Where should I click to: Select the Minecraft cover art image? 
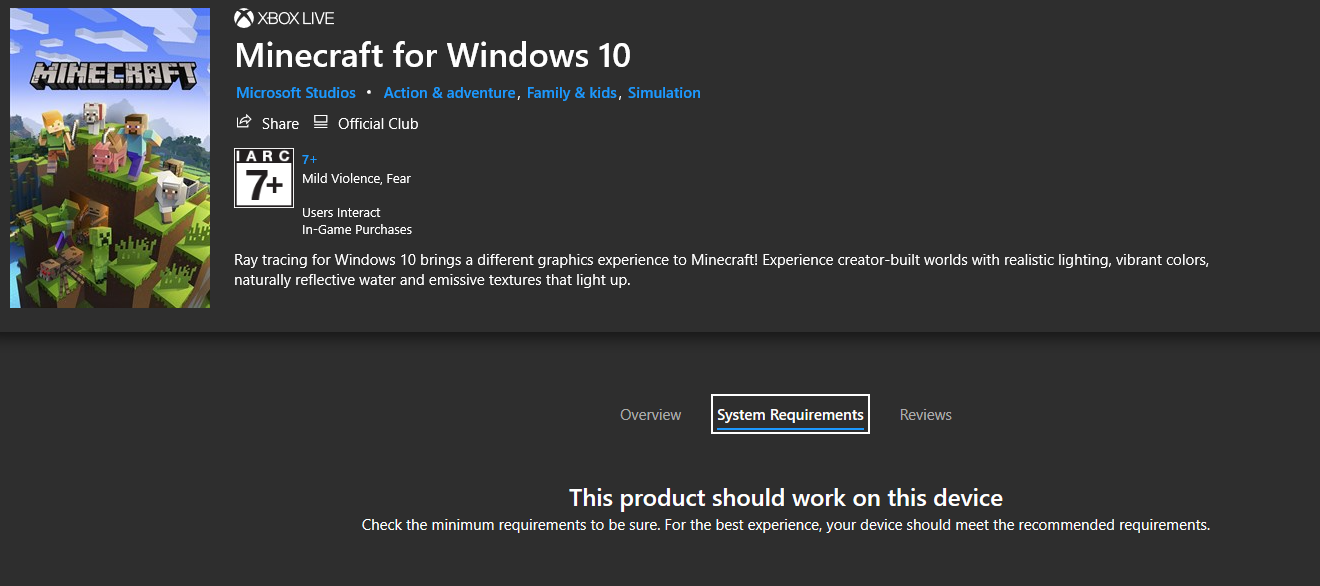(x=109, y=157)
